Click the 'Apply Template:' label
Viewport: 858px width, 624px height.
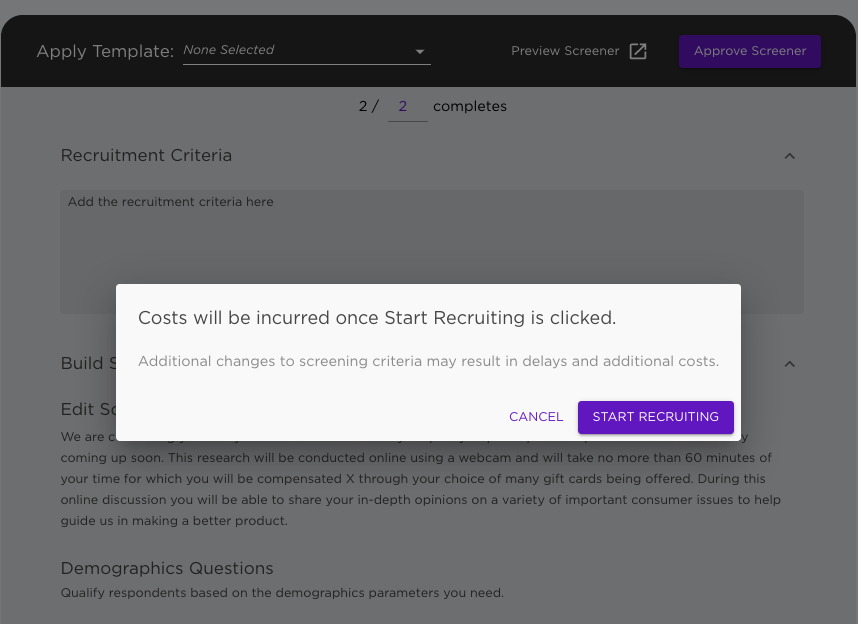pyautogui.click(x=105, y=51)
